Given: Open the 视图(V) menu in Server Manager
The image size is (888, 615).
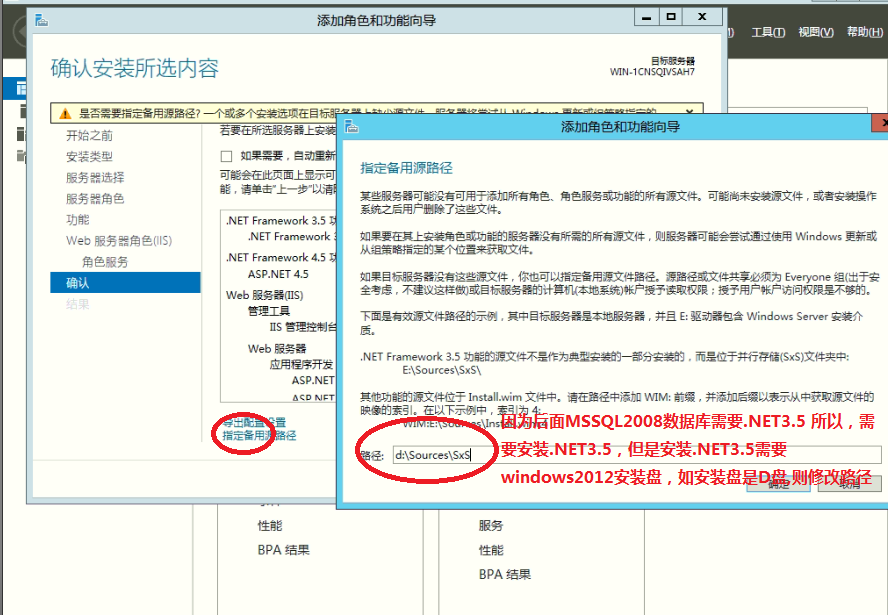Looking at the screenshot, I should pyautogui.click(x=816, y=32).
